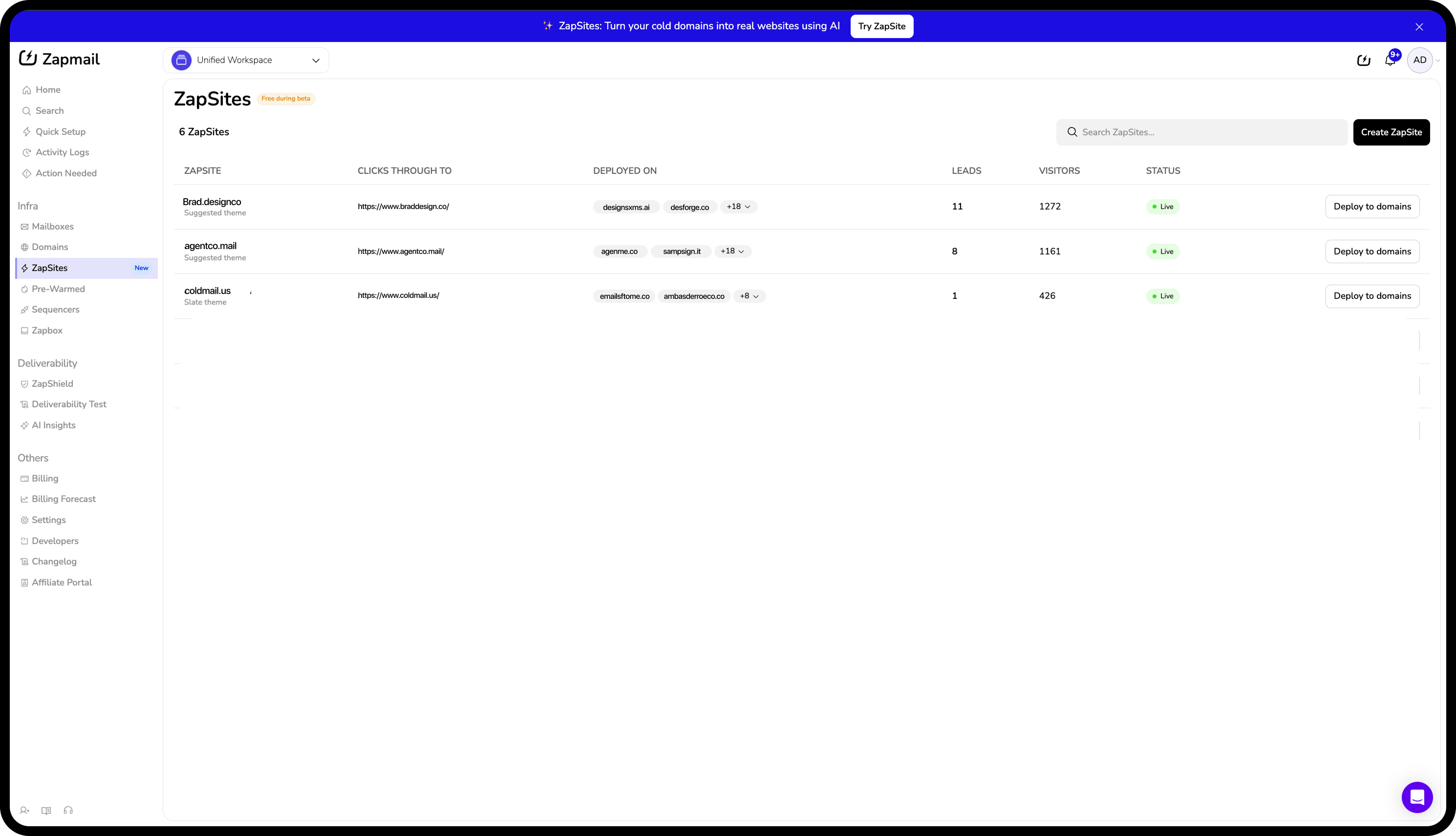Click the Create ZapSite button

[1391, 132]
